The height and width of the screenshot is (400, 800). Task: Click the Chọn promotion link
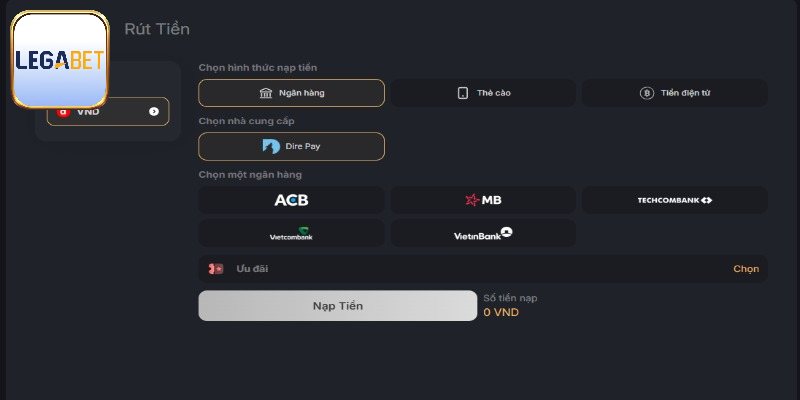click(x=746, y=269)
